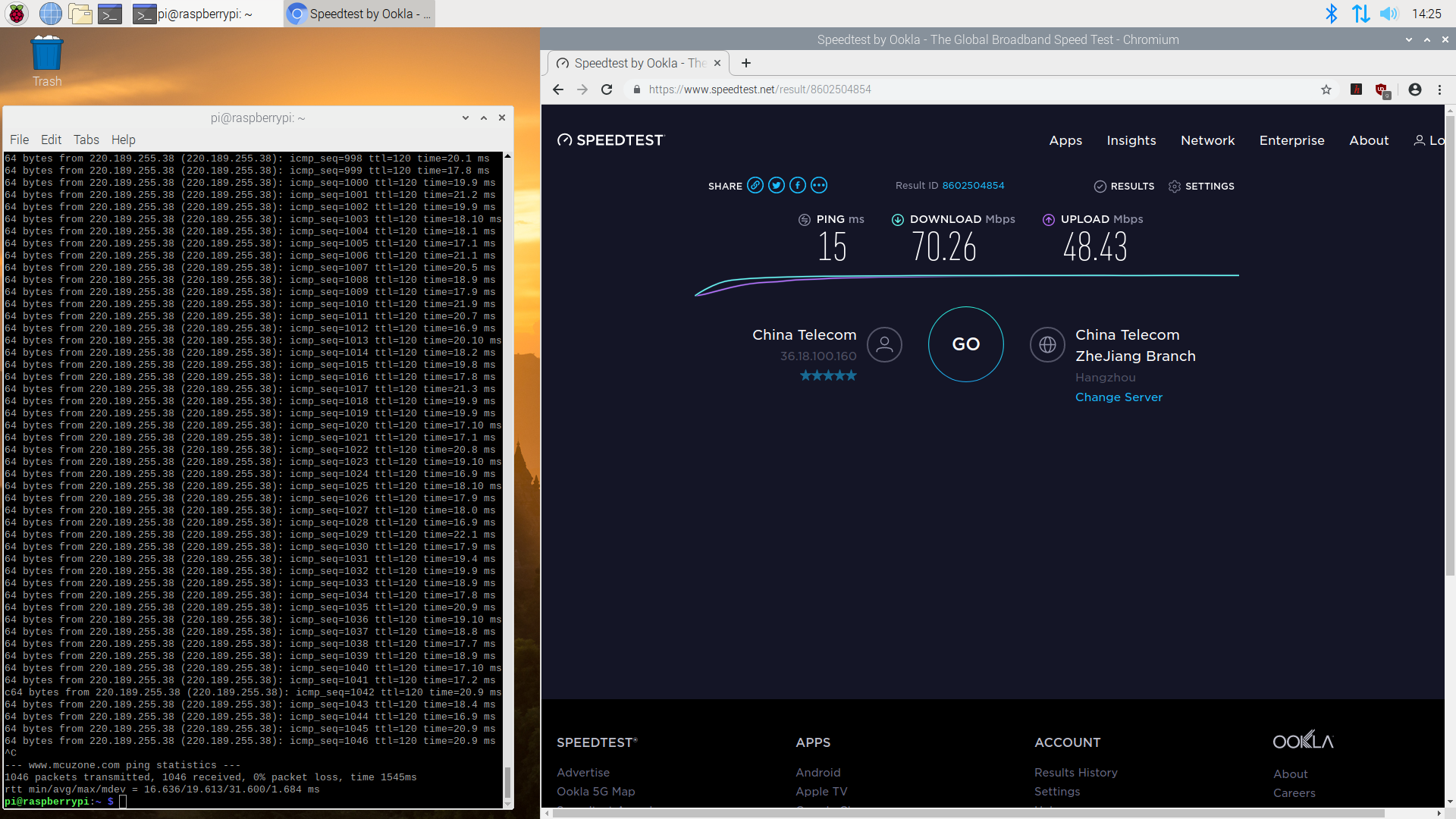Reload the Speedtest page

pos(607,89)
